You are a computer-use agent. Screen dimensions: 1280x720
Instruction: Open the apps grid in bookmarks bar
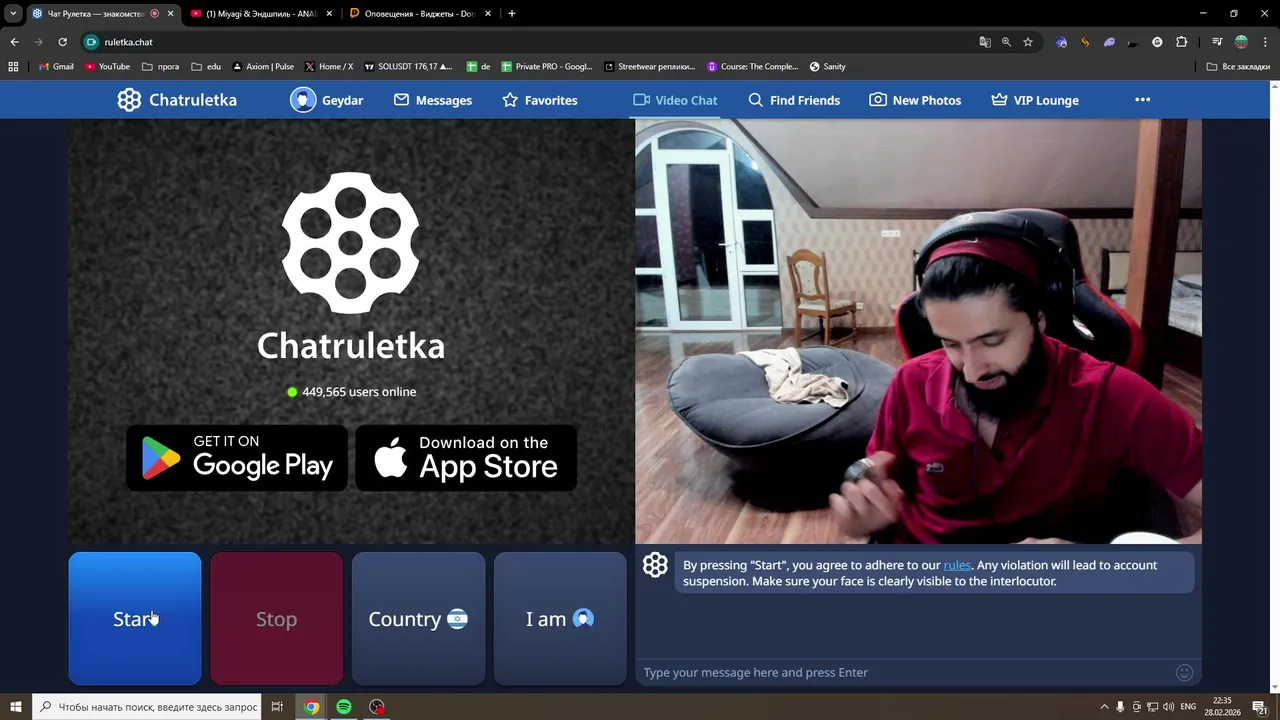click(13, 67)
